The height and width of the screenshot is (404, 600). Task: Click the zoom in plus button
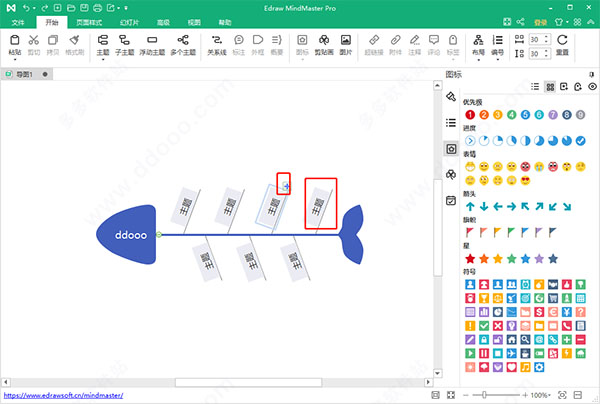525,395
